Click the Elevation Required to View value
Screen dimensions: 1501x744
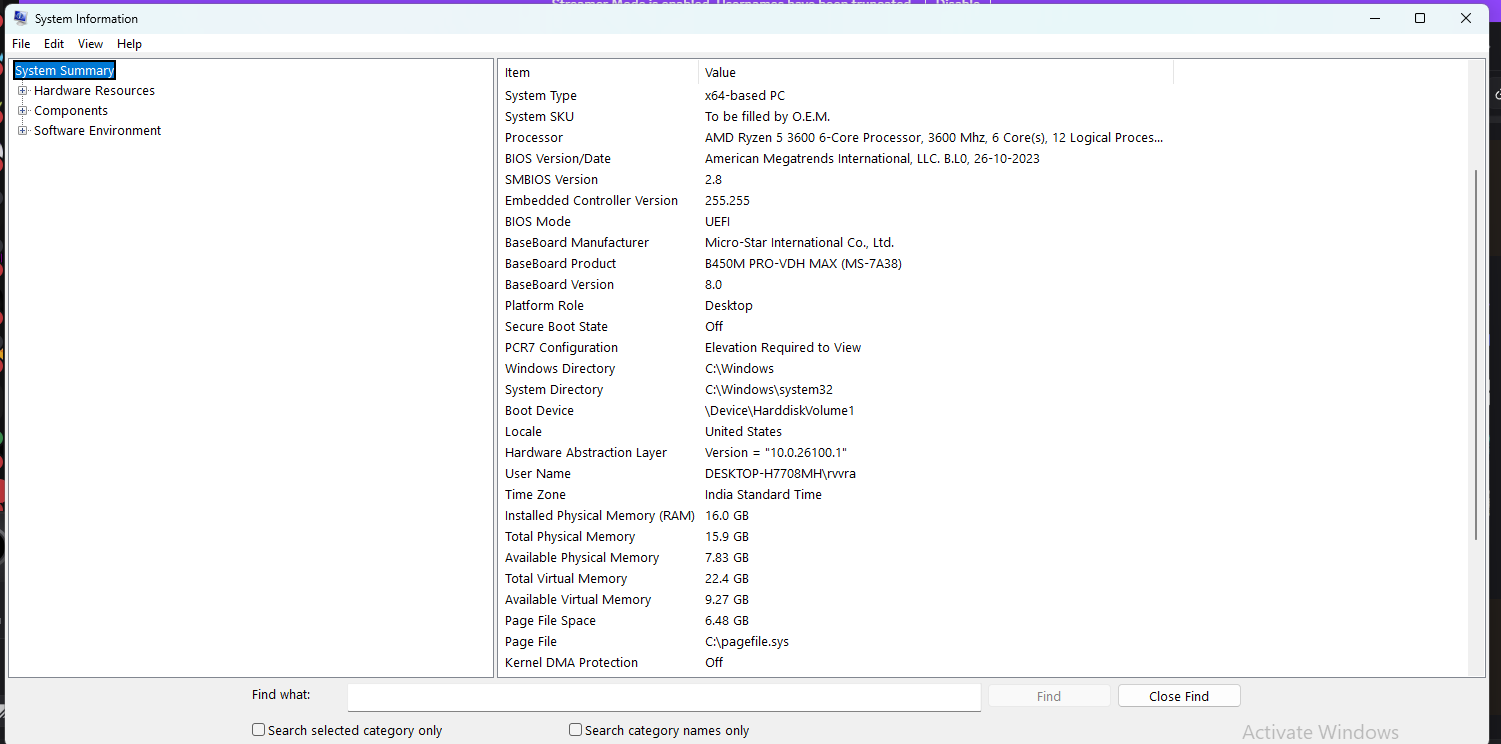pos(783,348)
